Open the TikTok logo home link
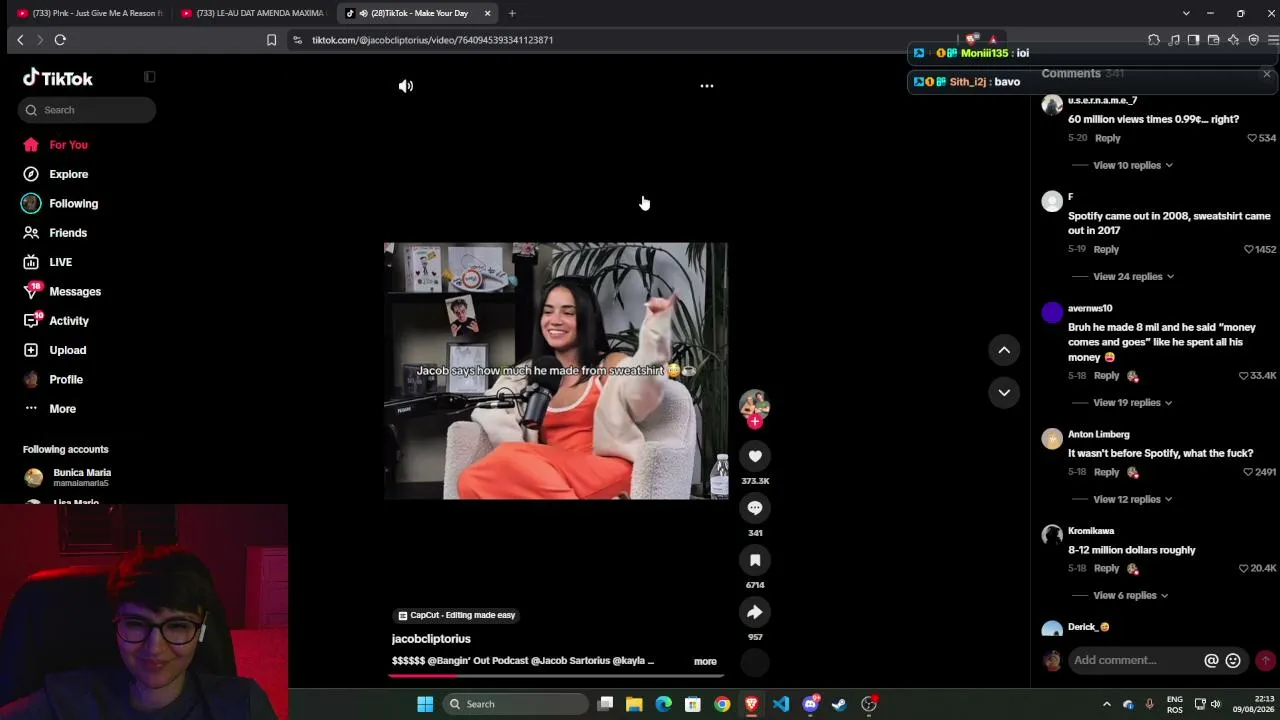Image resolution: width=1280 pixels, height=720 pixels. pos(58,78)
